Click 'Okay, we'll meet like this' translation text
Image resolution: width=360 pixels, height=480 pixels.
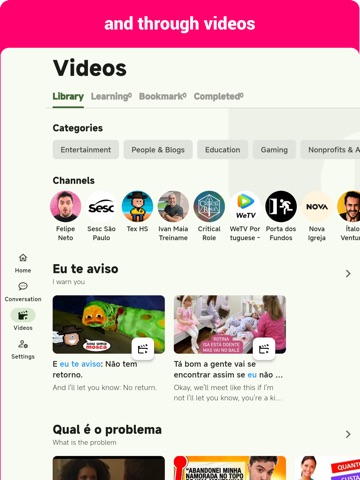(x=228, y=393)
